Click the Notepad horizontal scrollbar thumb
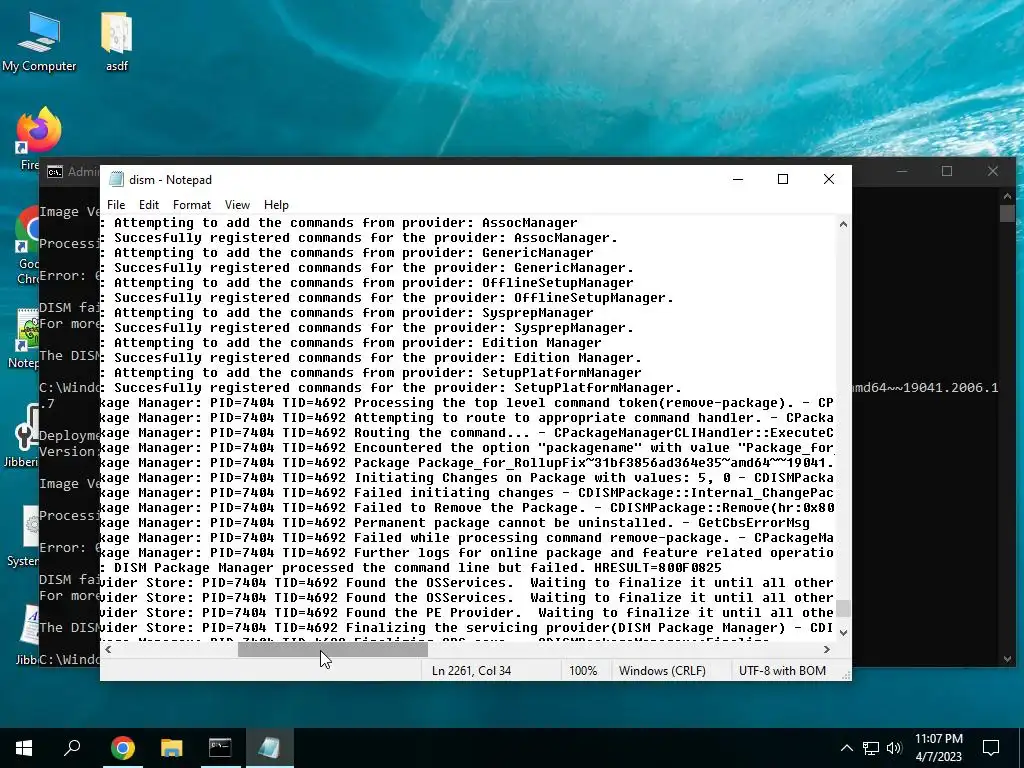Viewport: 1024px width, 768px height. [x=332, y=649]
